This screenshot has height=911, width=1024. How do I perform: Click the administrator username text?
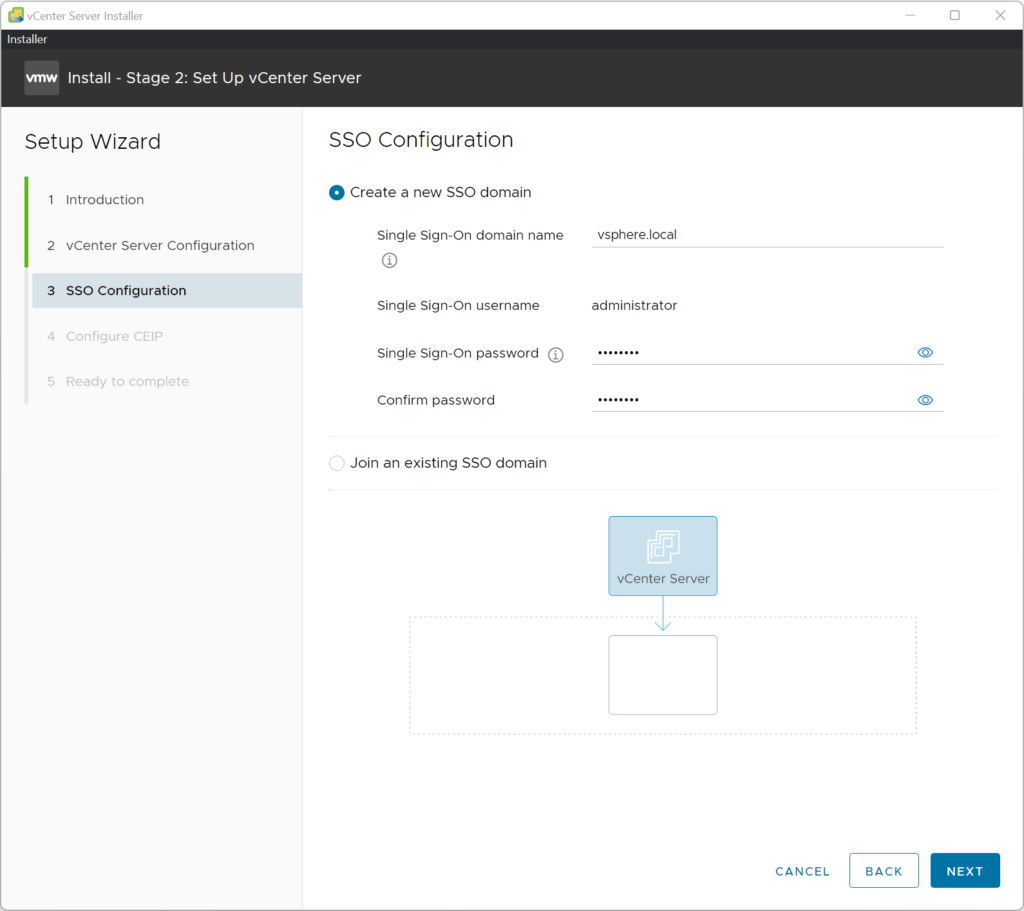(x=634, y=306)
